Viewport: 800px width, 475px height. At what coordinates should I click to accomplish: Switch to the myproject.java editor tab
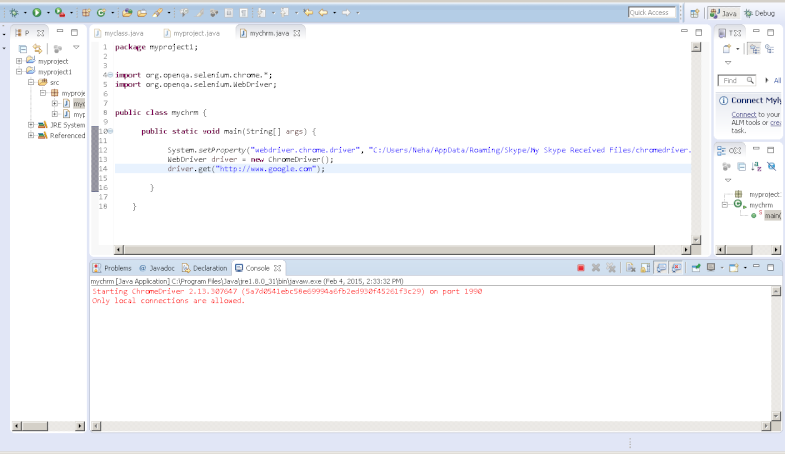coord(192,33)
